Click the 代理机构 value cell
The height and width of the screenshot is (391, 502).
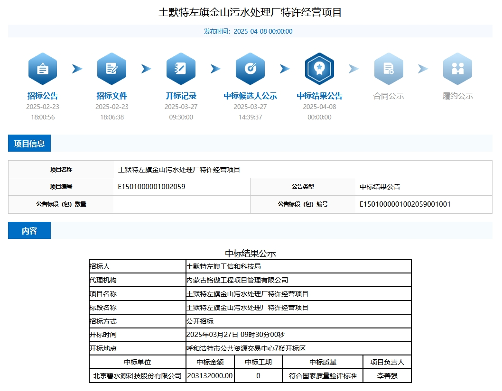coord(298,280)
